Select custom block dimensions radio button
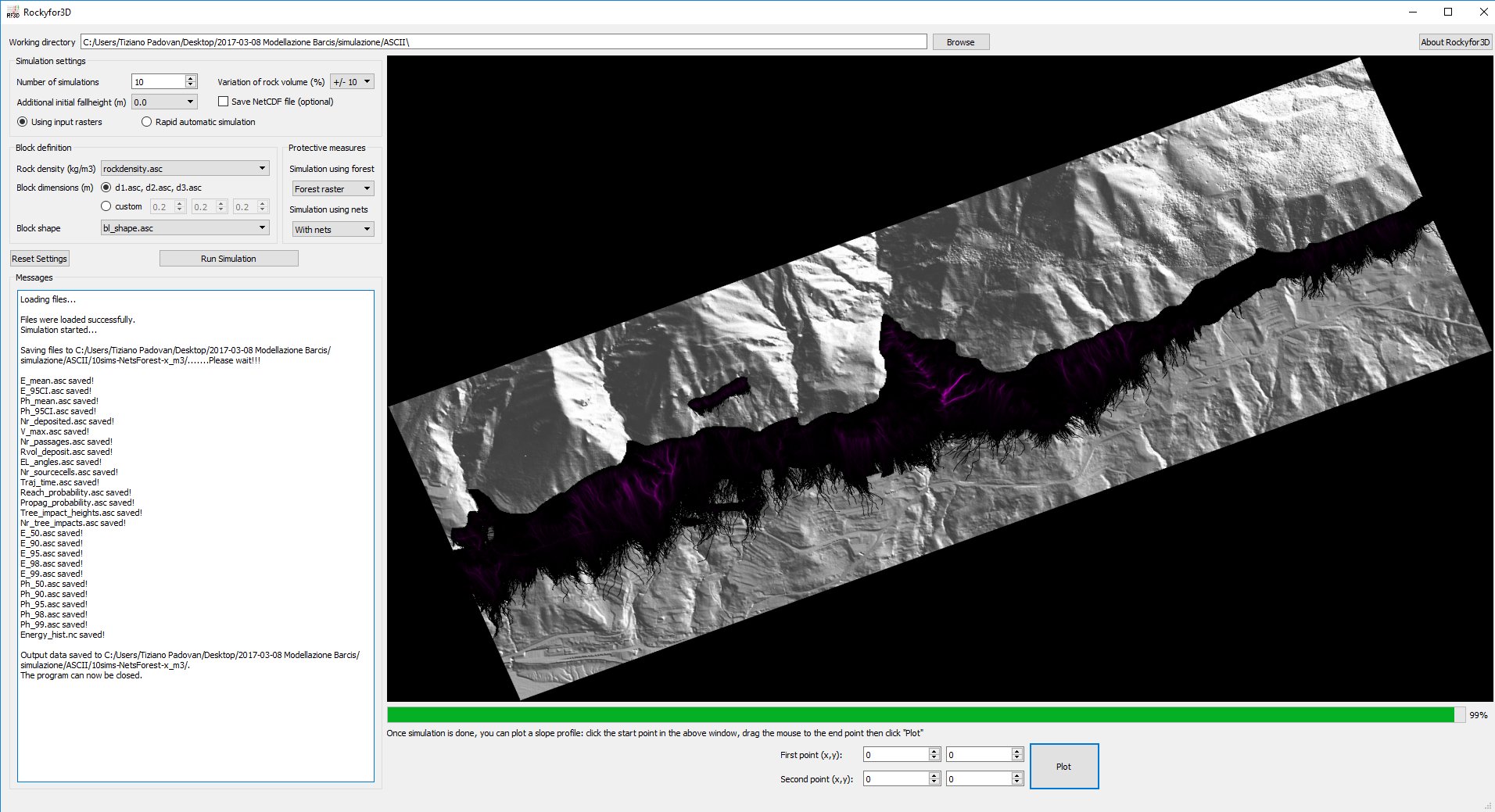Viewport: 1495px width, 812px height. pyautogui.click(x=106, y=206)
